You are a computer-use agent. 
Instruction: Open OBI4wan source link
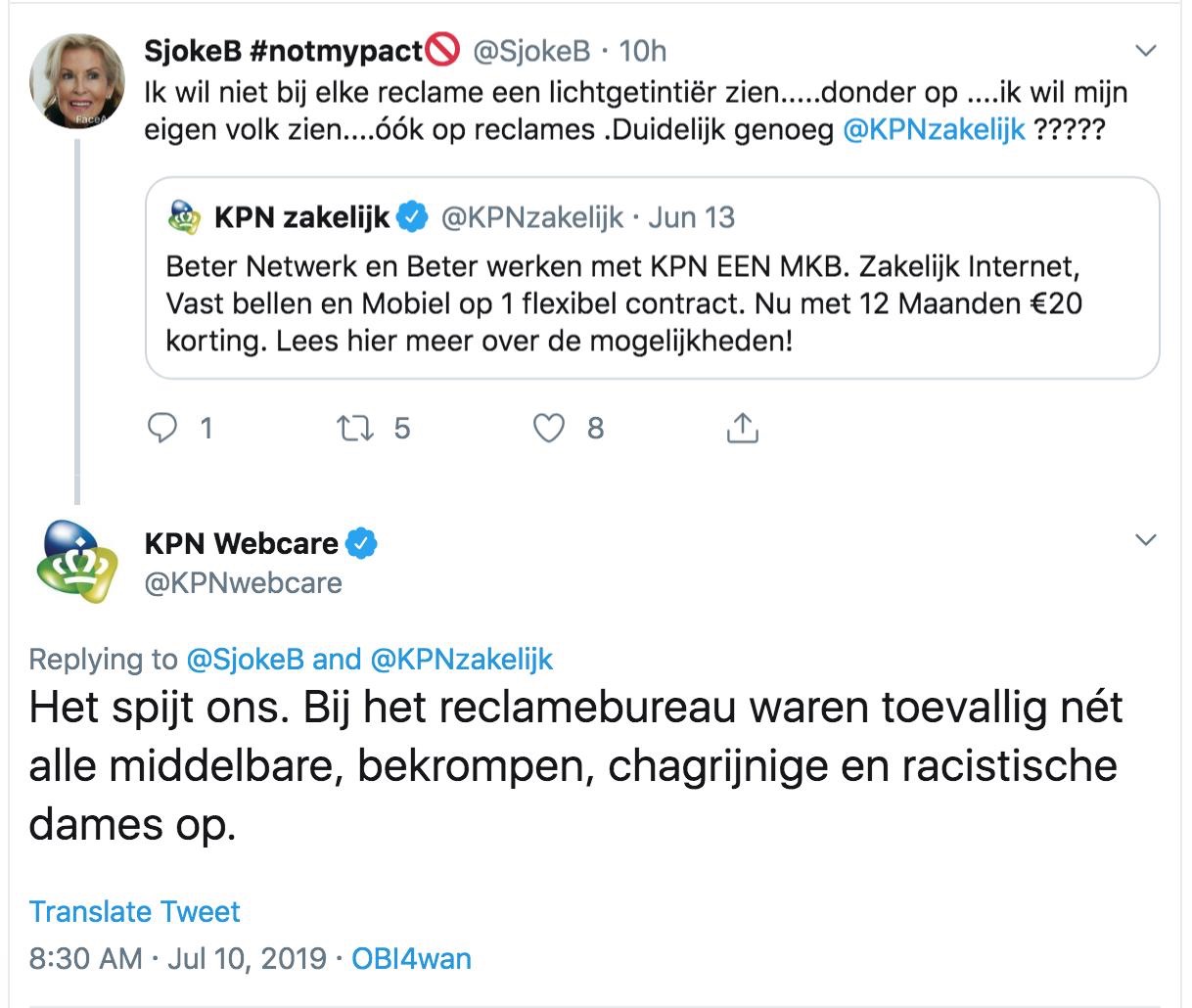pyautogui.click(x=411, y=958)
